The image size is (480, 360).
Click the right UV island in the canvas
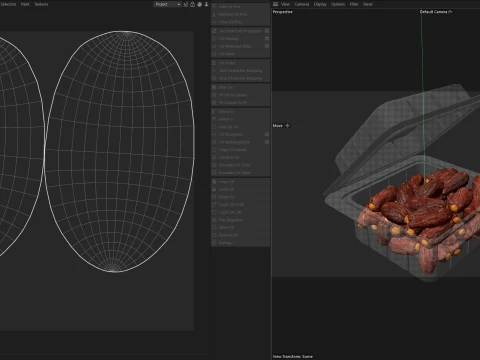tap(119, 152)
